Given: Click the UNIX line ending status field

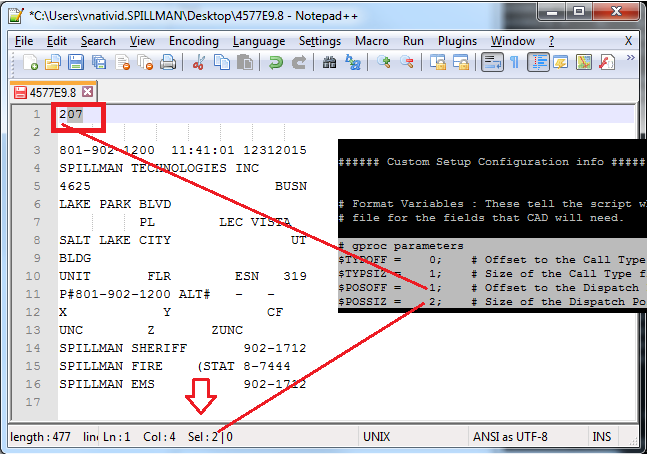Looking at the screenshot, I should pos(376,437).
